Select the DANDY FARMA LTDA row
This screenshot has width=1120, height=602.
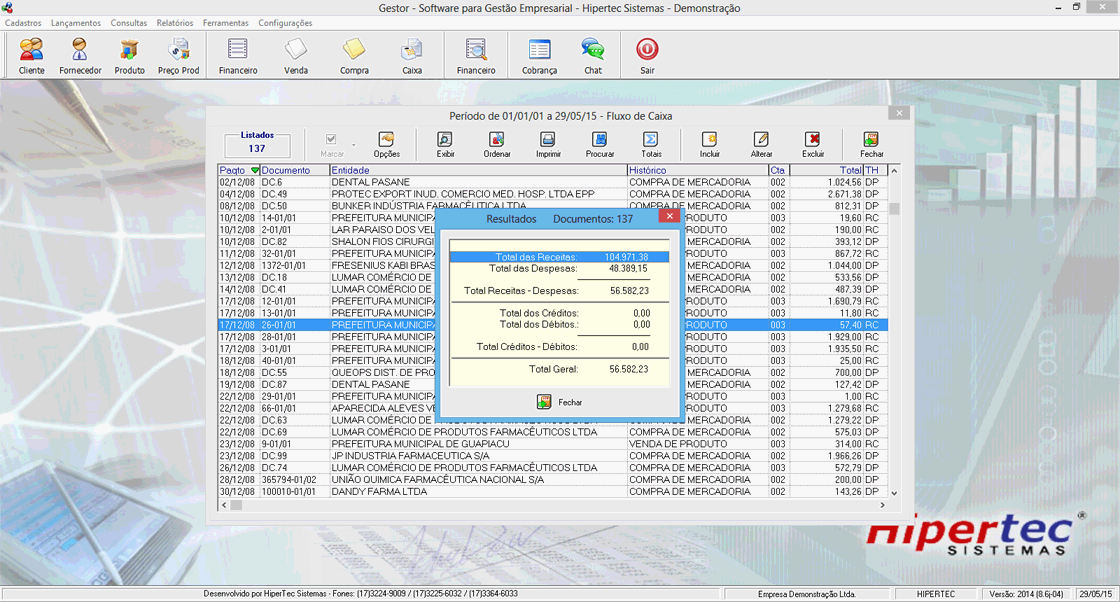click(x=552, y=491)
